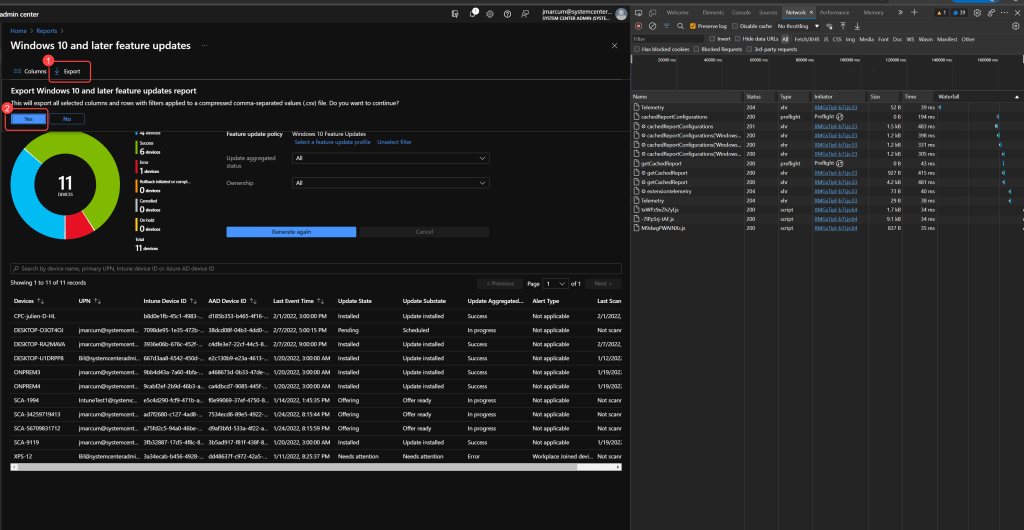The image size is (1024, 530).
Task: Click the Select a feature update profile link
Action: tap(332, 142)
